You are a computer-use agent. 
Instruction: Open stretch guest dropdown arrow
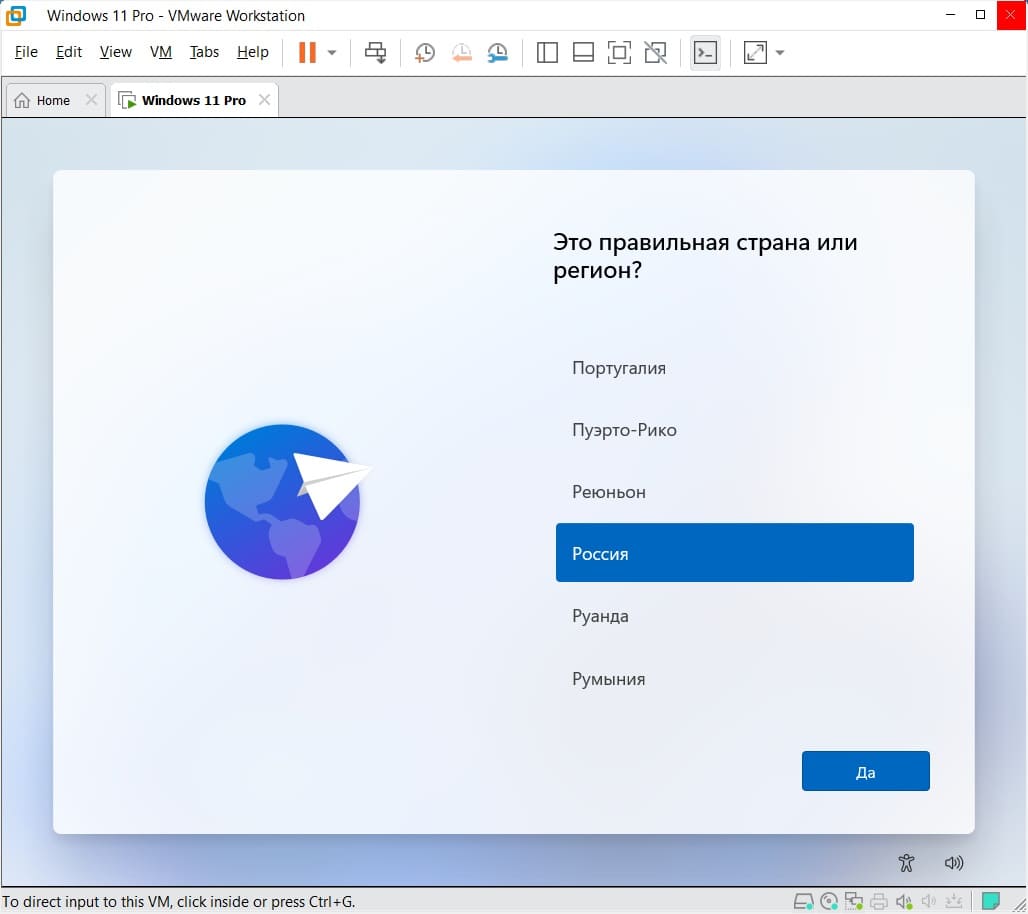click(780, 52)
